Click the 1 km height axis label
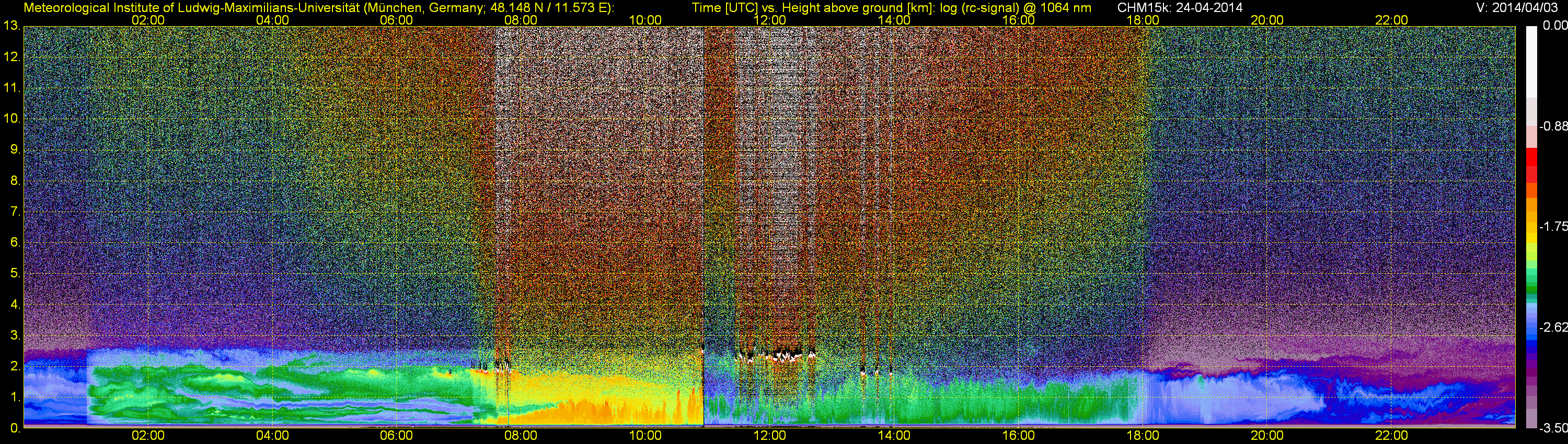The width and height of the screenshot is (1568, 444). pyautogui.click(x=15, y=397)
